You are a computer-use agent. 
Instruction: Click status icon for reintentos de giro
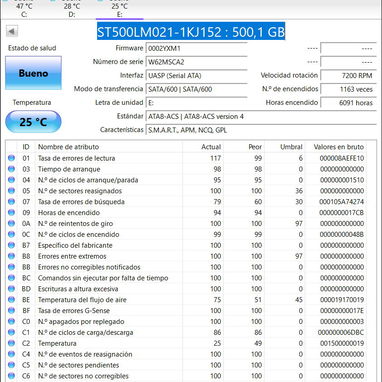click(x=12, y=223)
